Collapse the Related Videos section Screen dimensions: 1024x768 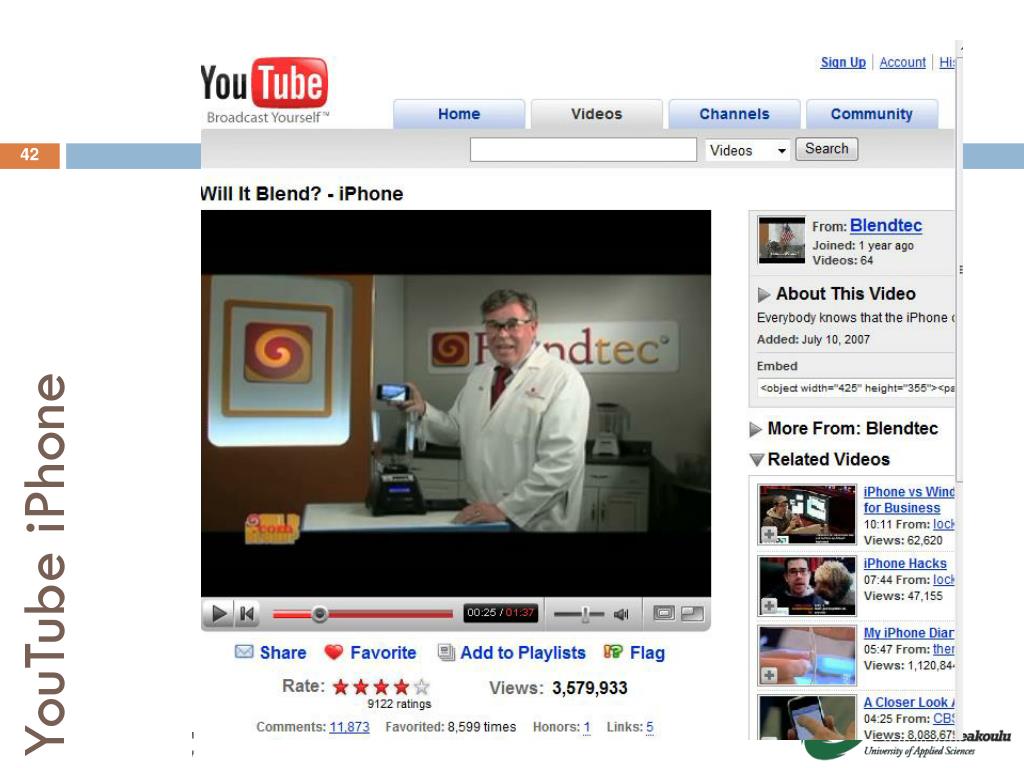tap(756, 460)
